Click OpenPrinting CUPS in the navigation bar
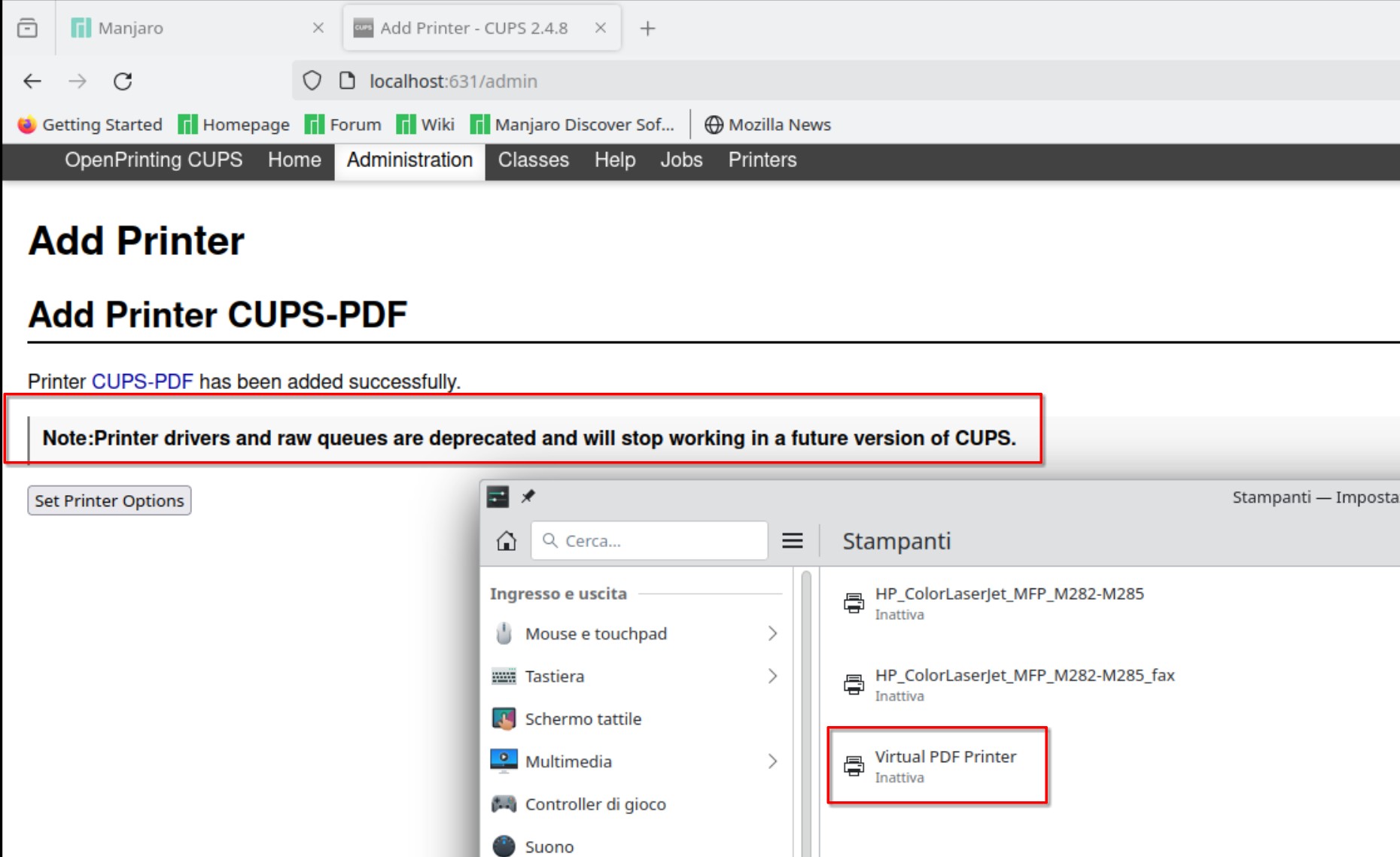This screenshot has width=1400, height=857. click(154, 160)
